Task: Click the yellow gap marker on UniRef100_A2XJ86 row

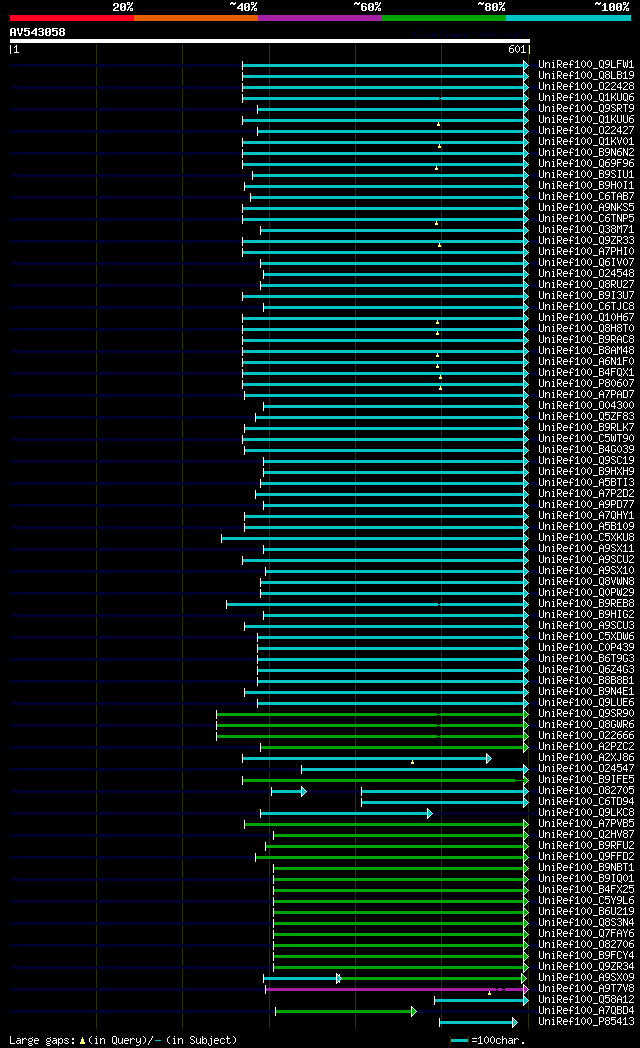Action: pos(412,762)
